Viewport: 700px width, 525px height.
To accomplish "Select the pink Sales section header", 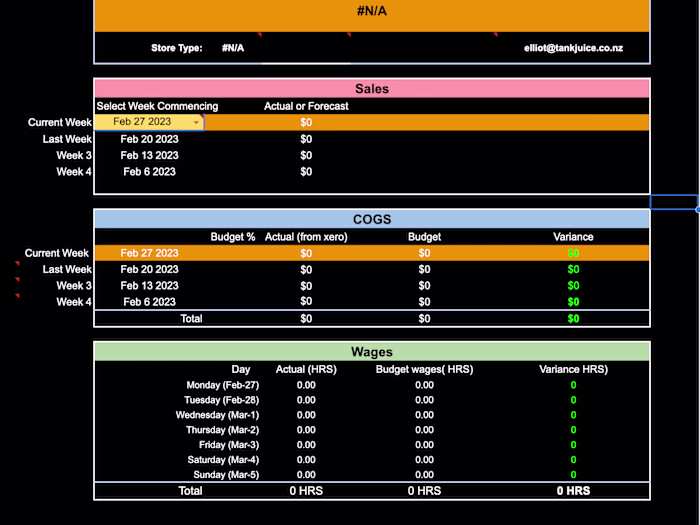I will [x=372, y=88].
